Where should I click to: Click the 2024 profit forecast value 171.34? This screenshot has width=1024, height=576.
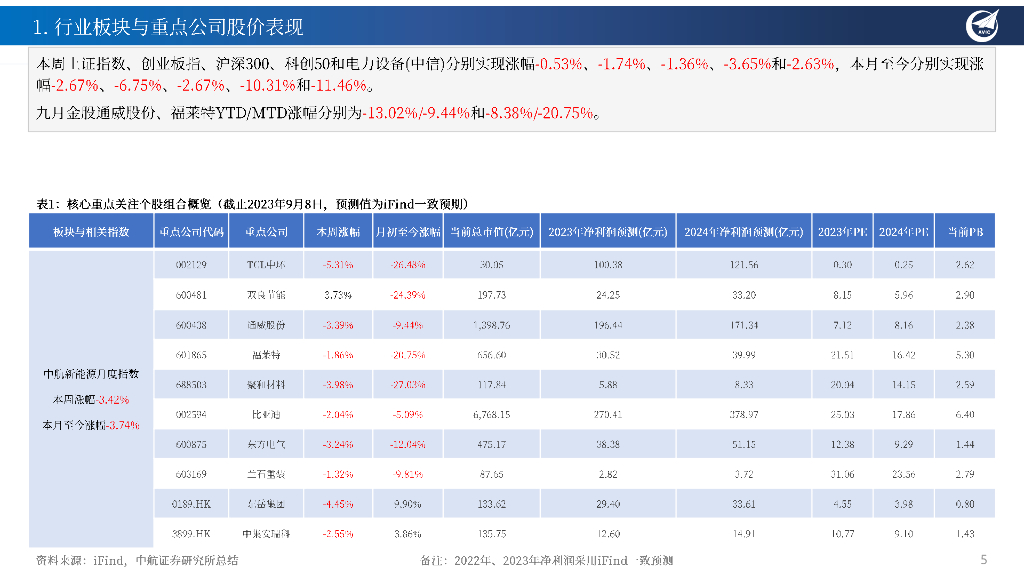click(x=744, y=325)
